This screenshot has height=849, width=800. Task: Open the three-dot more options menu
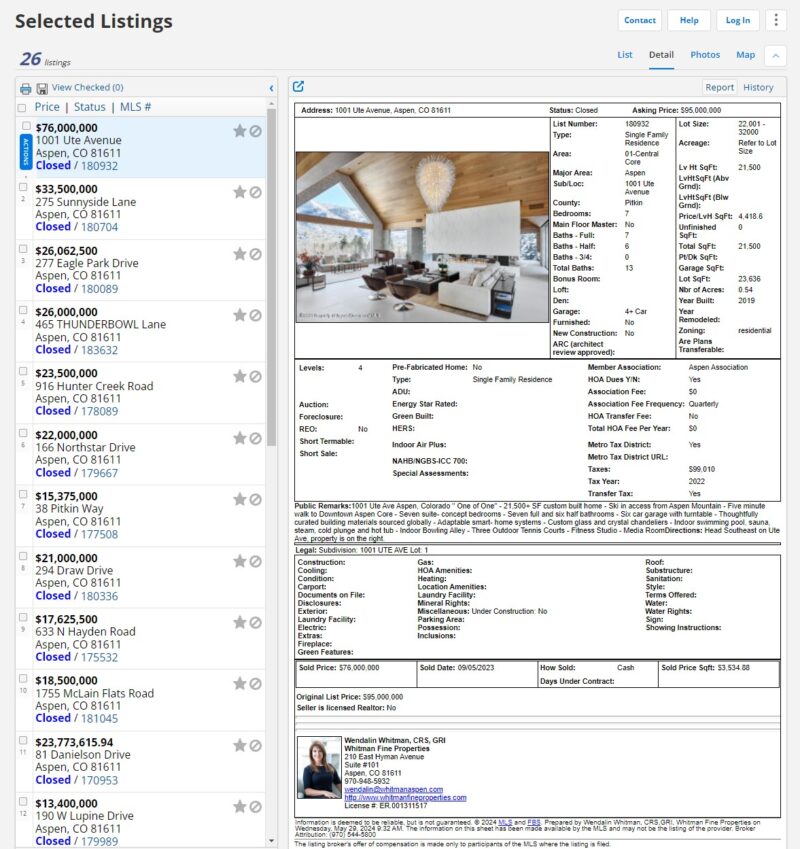coord(775,20)
